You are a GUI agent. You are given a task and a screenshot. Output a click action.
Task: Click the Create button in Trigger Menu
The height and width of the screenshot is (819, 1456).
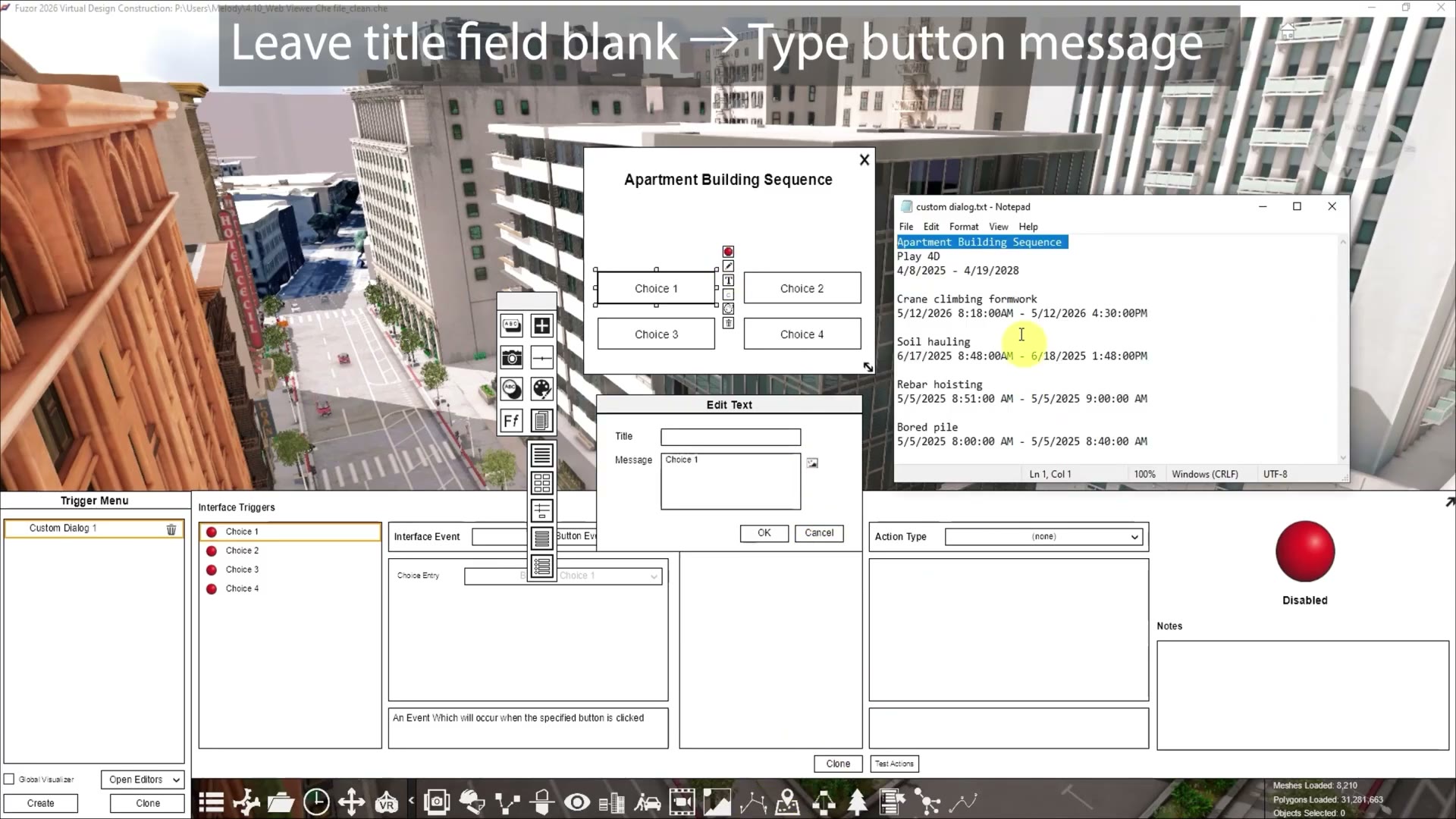41,803
